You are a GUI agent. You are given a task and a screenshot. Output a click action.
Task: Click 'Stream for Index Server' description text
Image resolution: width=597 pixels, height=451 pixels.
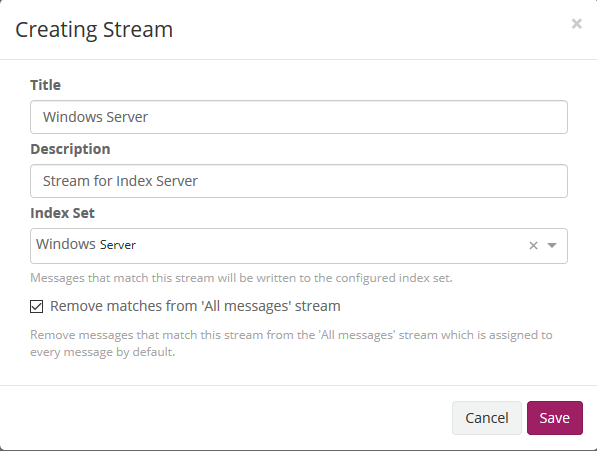(120, 181)
